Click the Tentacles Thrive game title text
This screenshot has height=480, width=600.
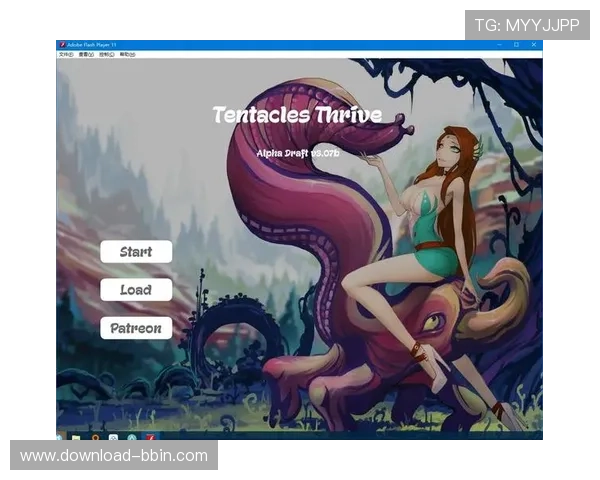pos(297,115)
